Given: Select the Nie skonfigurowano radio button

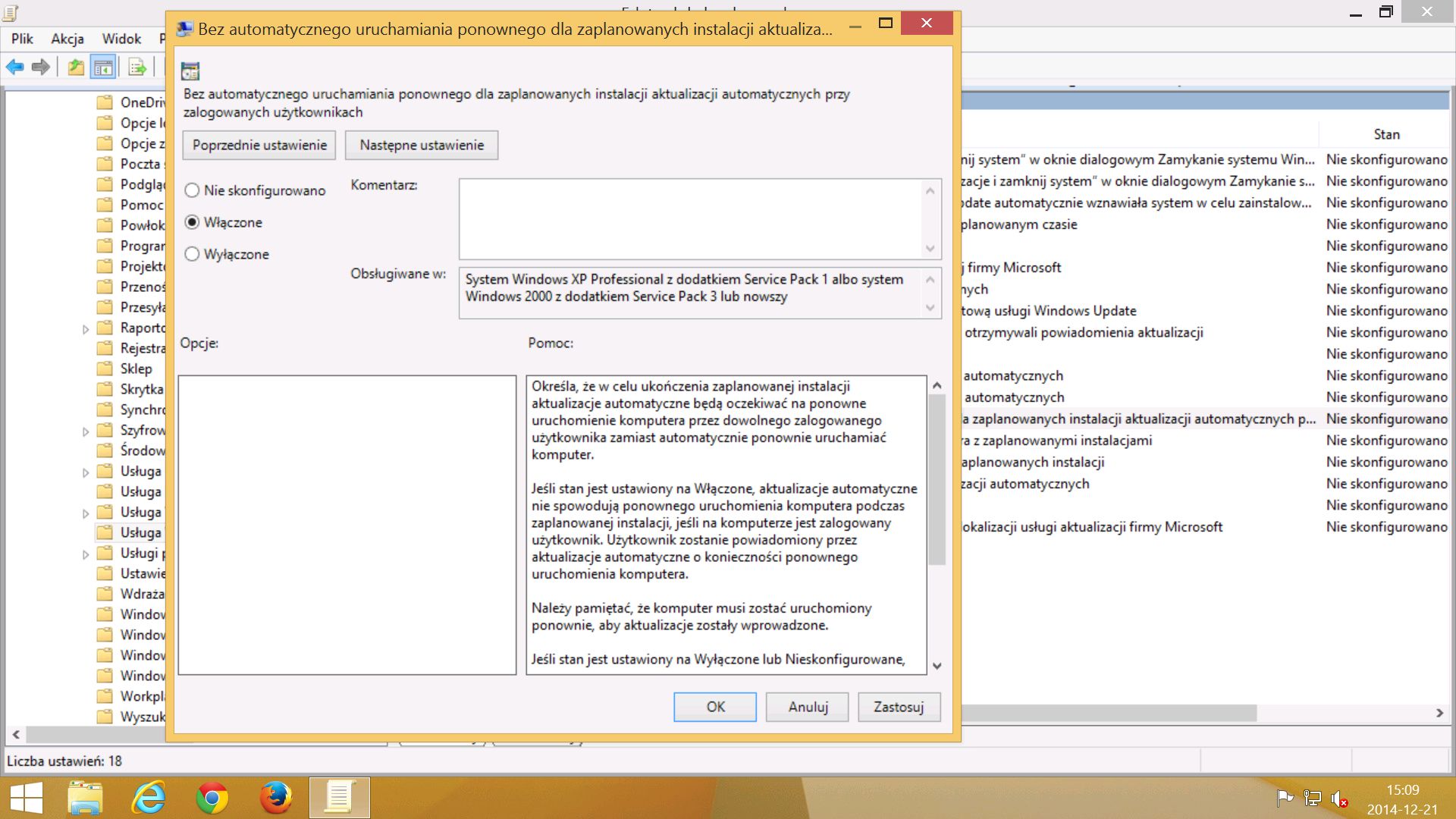Looking at the screenshot, I should (x=192, y=191).
